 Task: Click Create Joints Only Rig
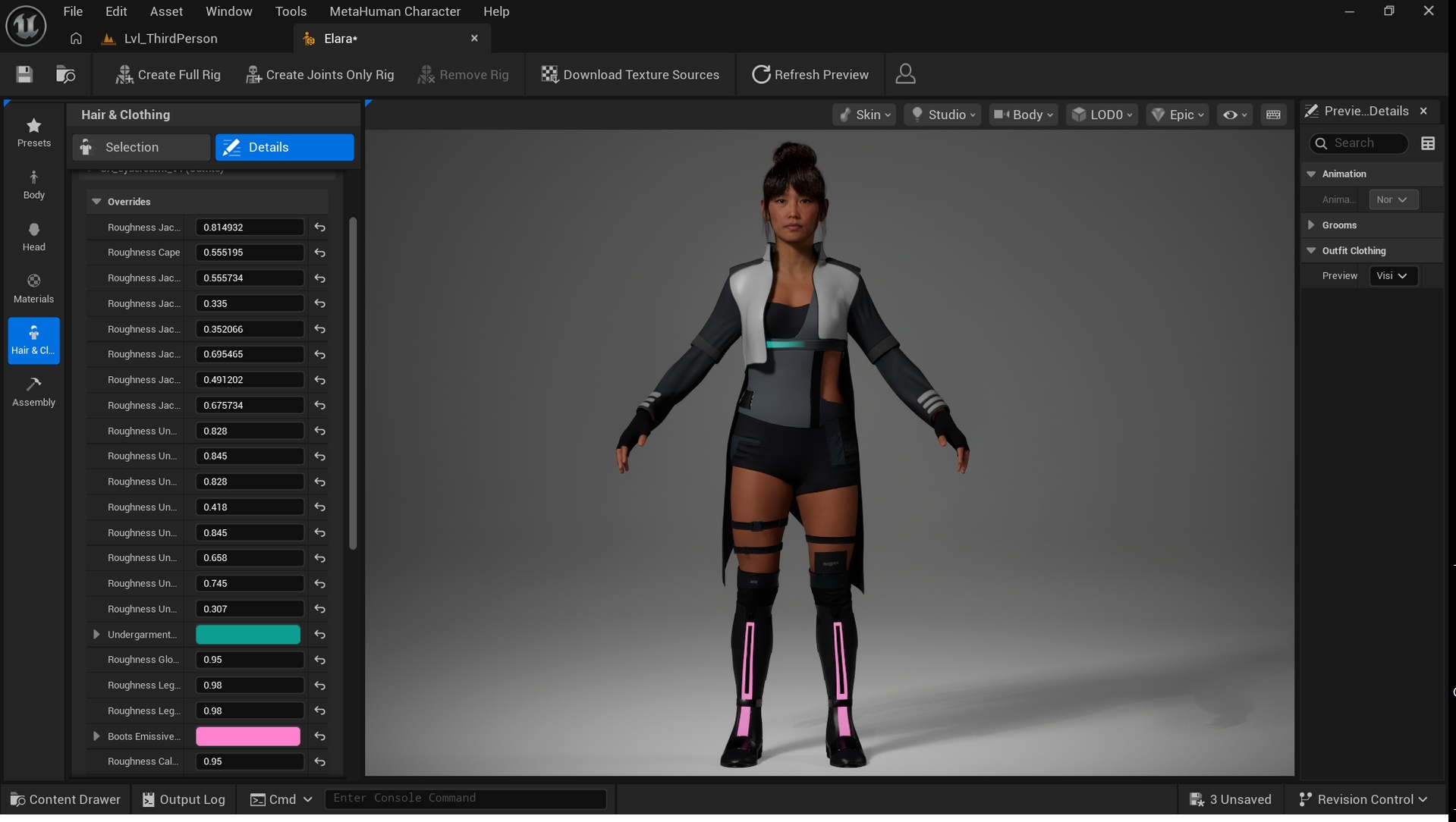click(320, 74)
